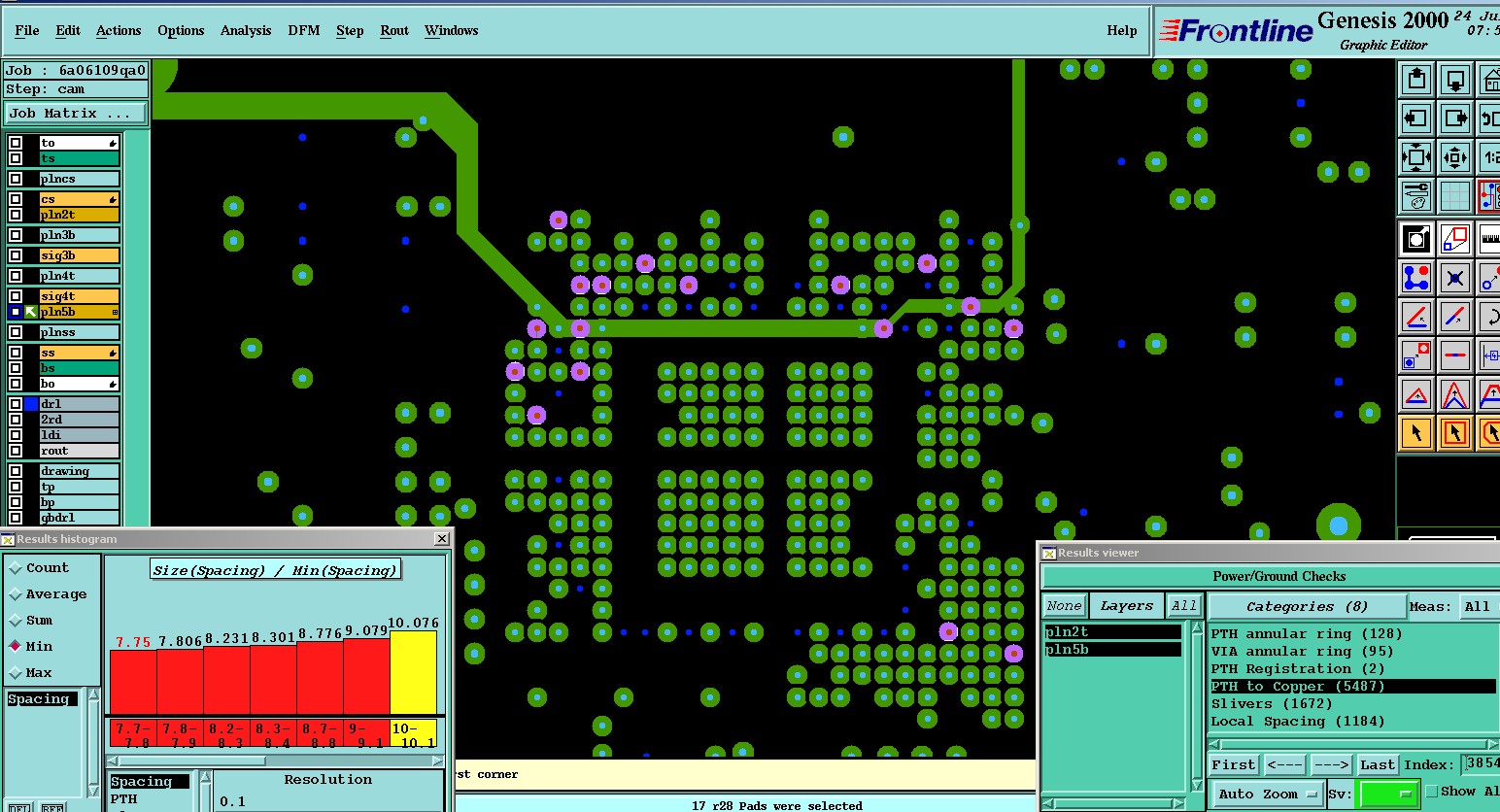Screen dimensions: 1500x812
Task: Click the pan down arrow icon
Action: tap(1454, 80)
